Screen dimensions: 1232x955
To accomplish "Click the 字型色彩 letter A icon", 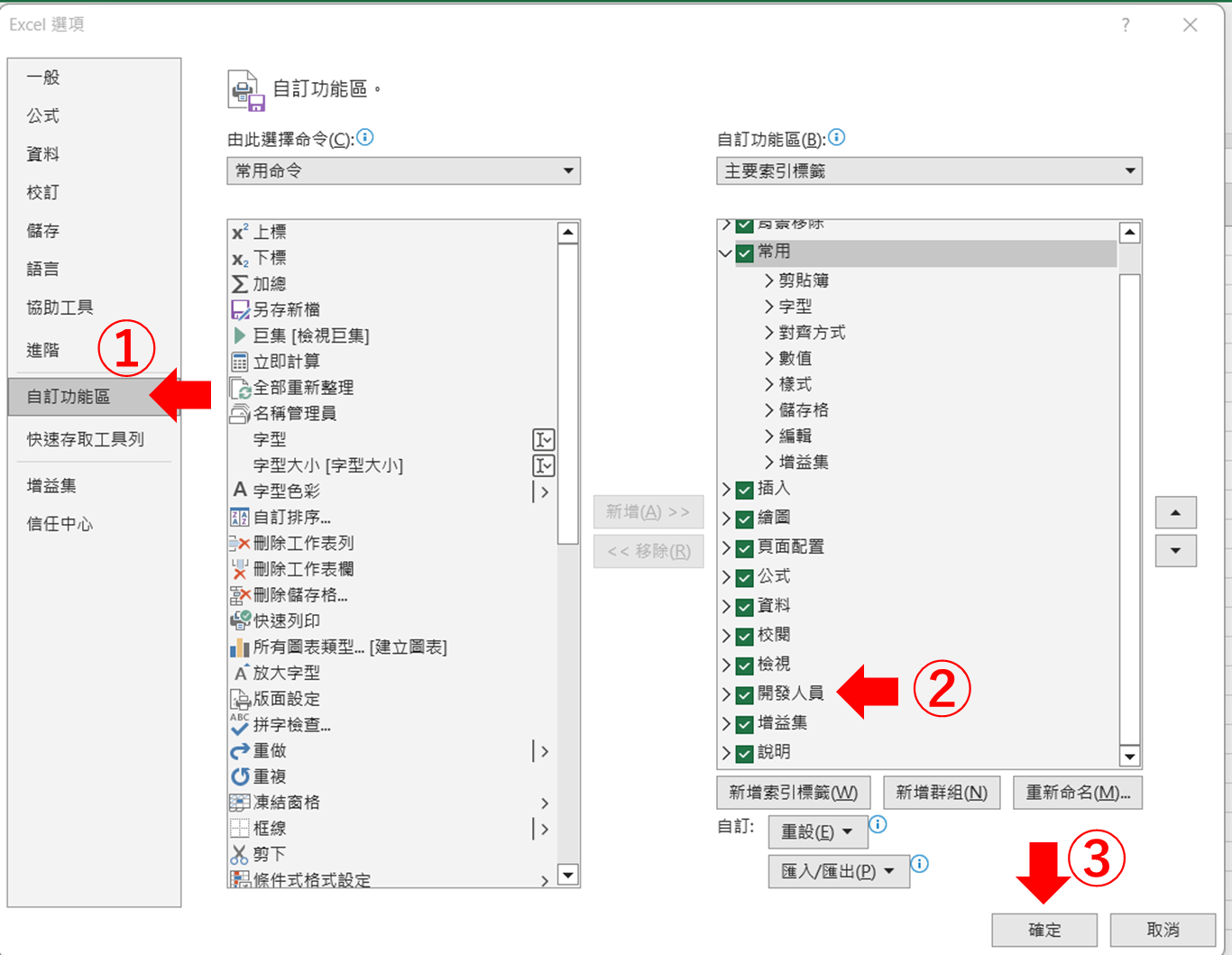I will click(x=240, y=491).
